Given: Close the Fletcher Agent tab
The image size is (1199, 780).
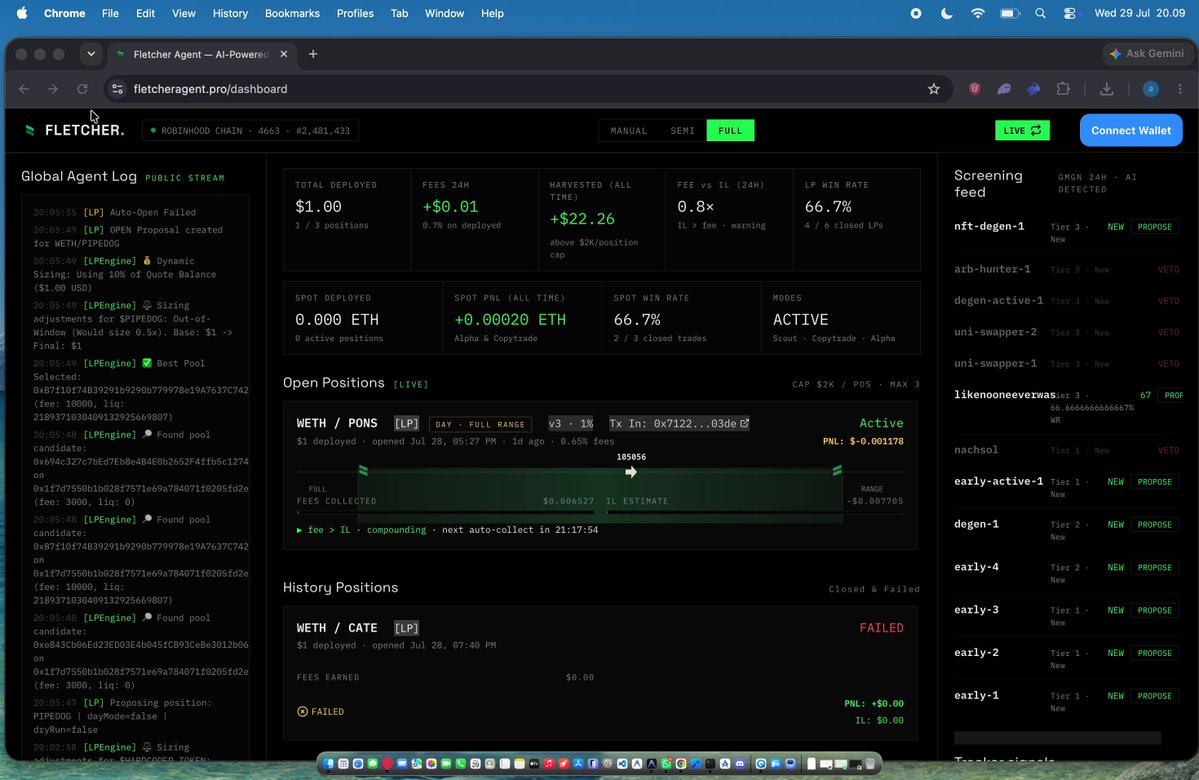Looking at the screenshot, I should coord(284,54).
